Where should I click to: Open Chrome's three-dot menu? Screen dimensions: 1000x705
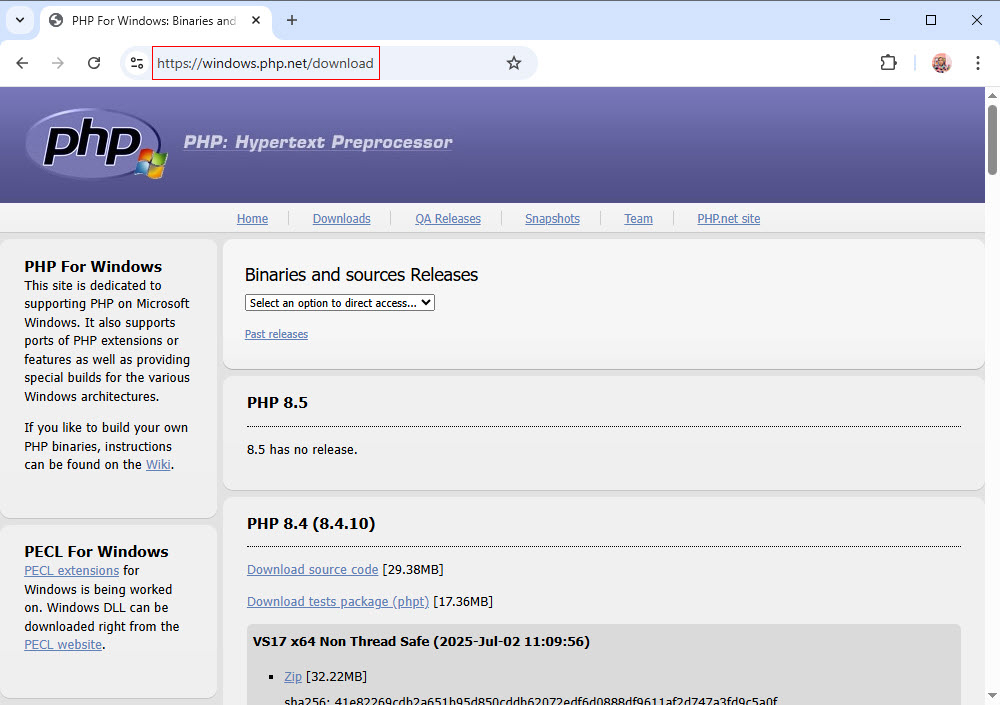click(978, 62)
